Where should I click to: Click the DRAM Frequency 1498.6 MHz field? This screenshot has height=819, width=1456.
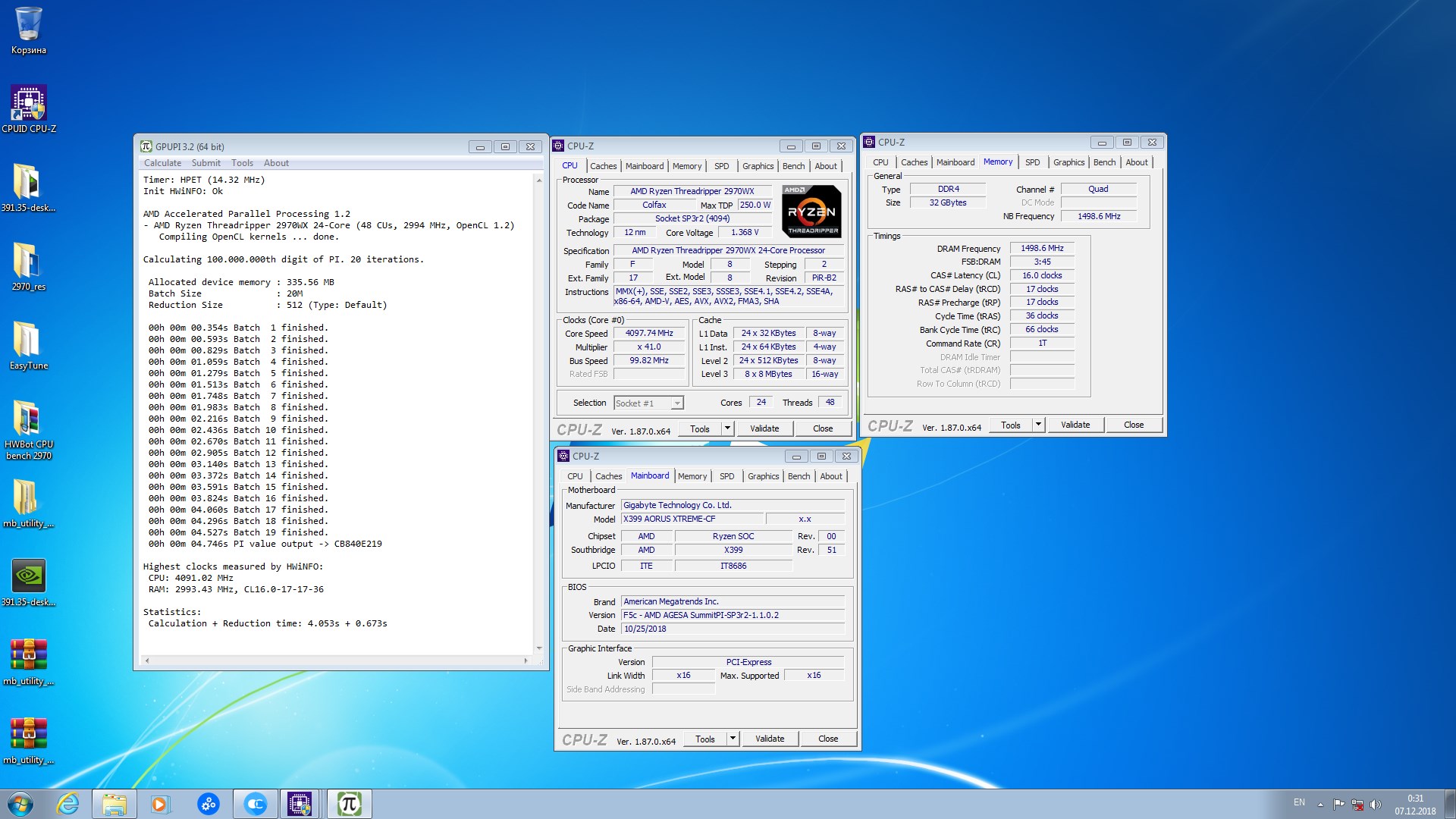(1042, 249)
